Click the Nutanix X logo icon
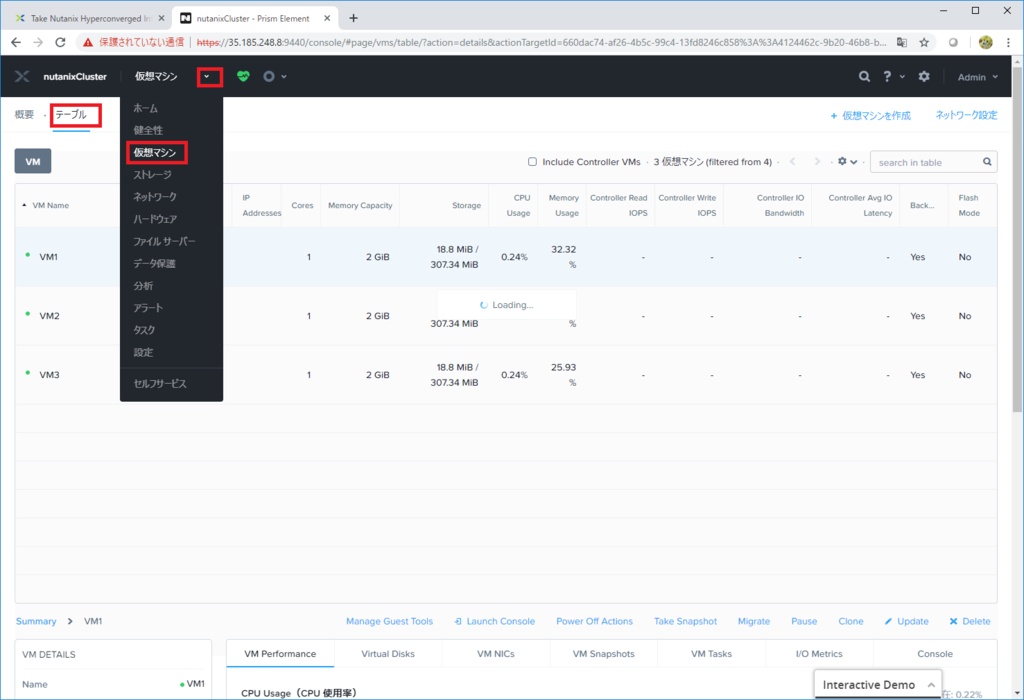 click(22, 76)
